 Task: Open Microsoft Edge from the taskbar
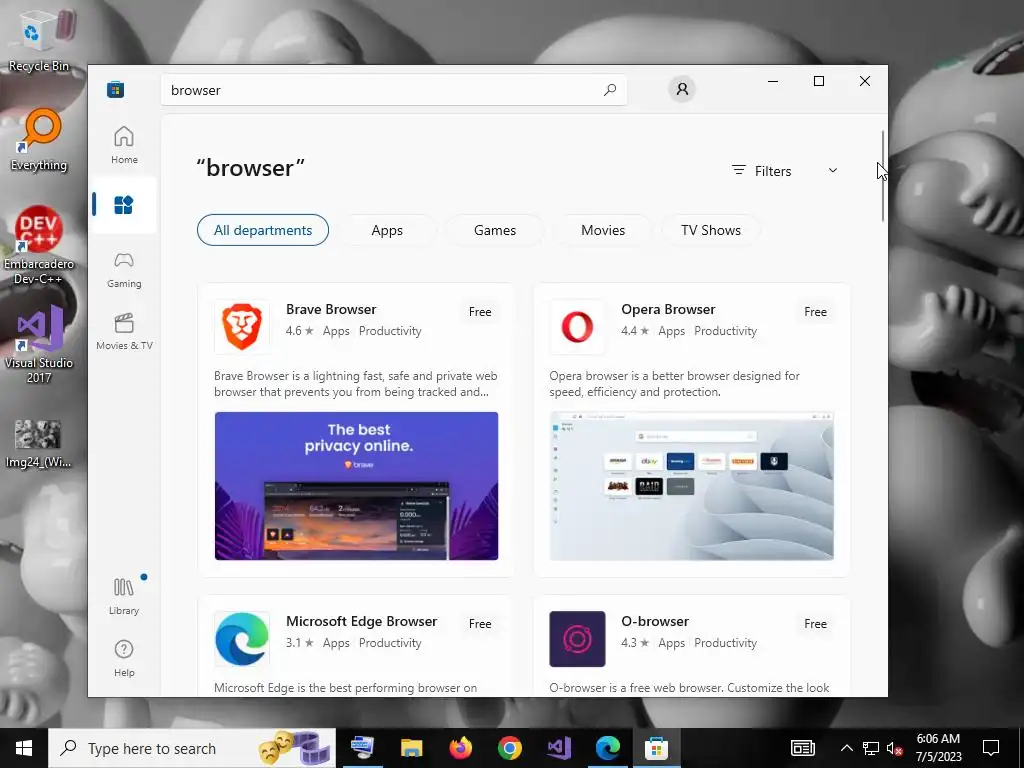tap(607, 748)
